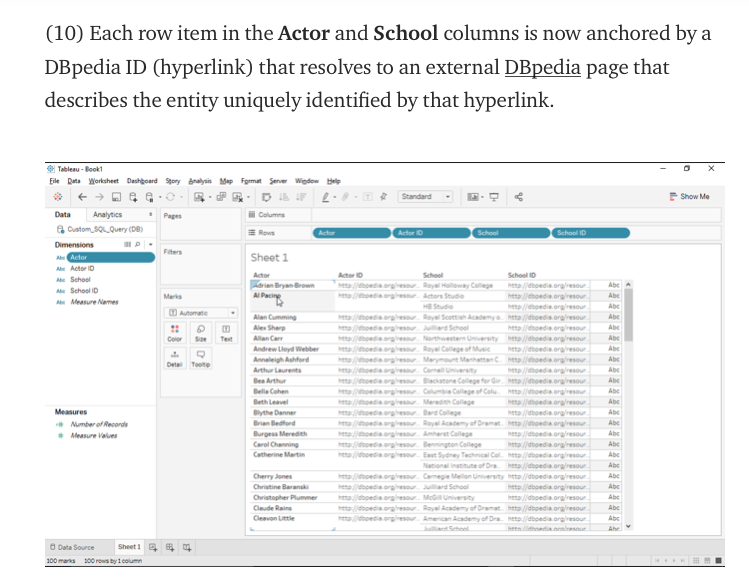
Task: Click the Run Update refresh icon
Action: point(170,197)
